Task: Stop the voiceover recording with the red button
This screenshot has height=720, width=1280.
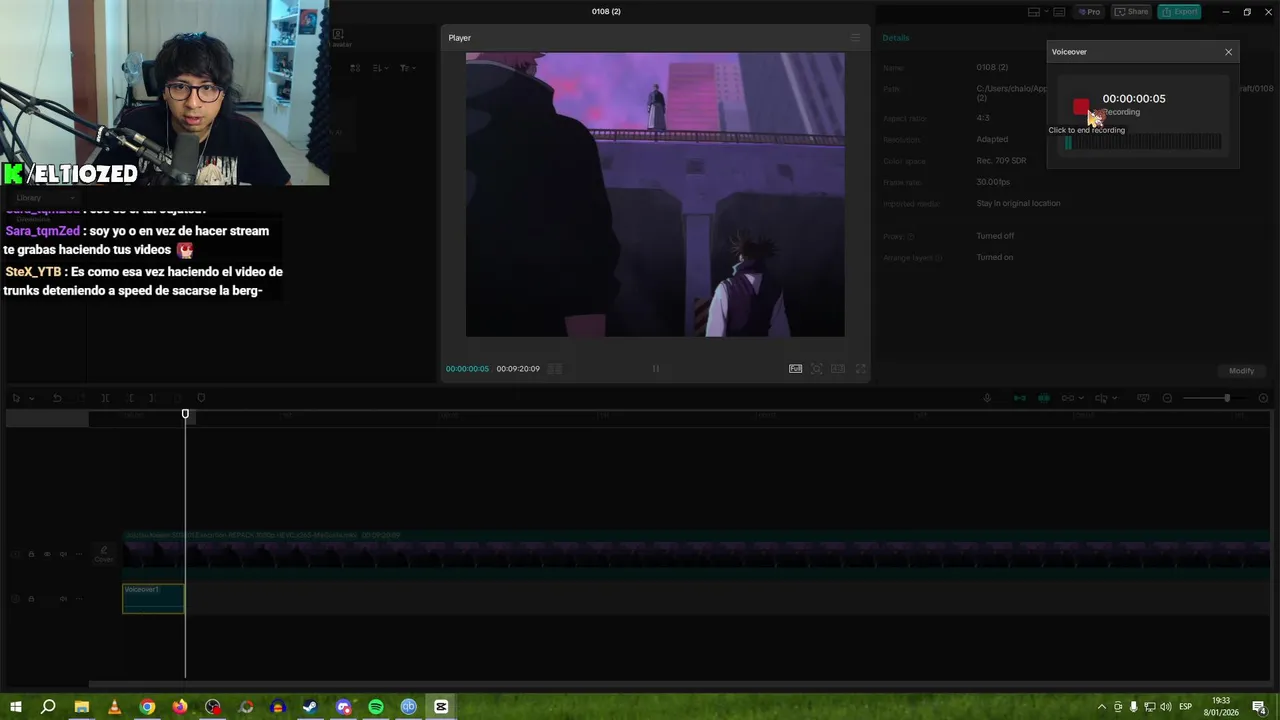Action: [1081, 106]
